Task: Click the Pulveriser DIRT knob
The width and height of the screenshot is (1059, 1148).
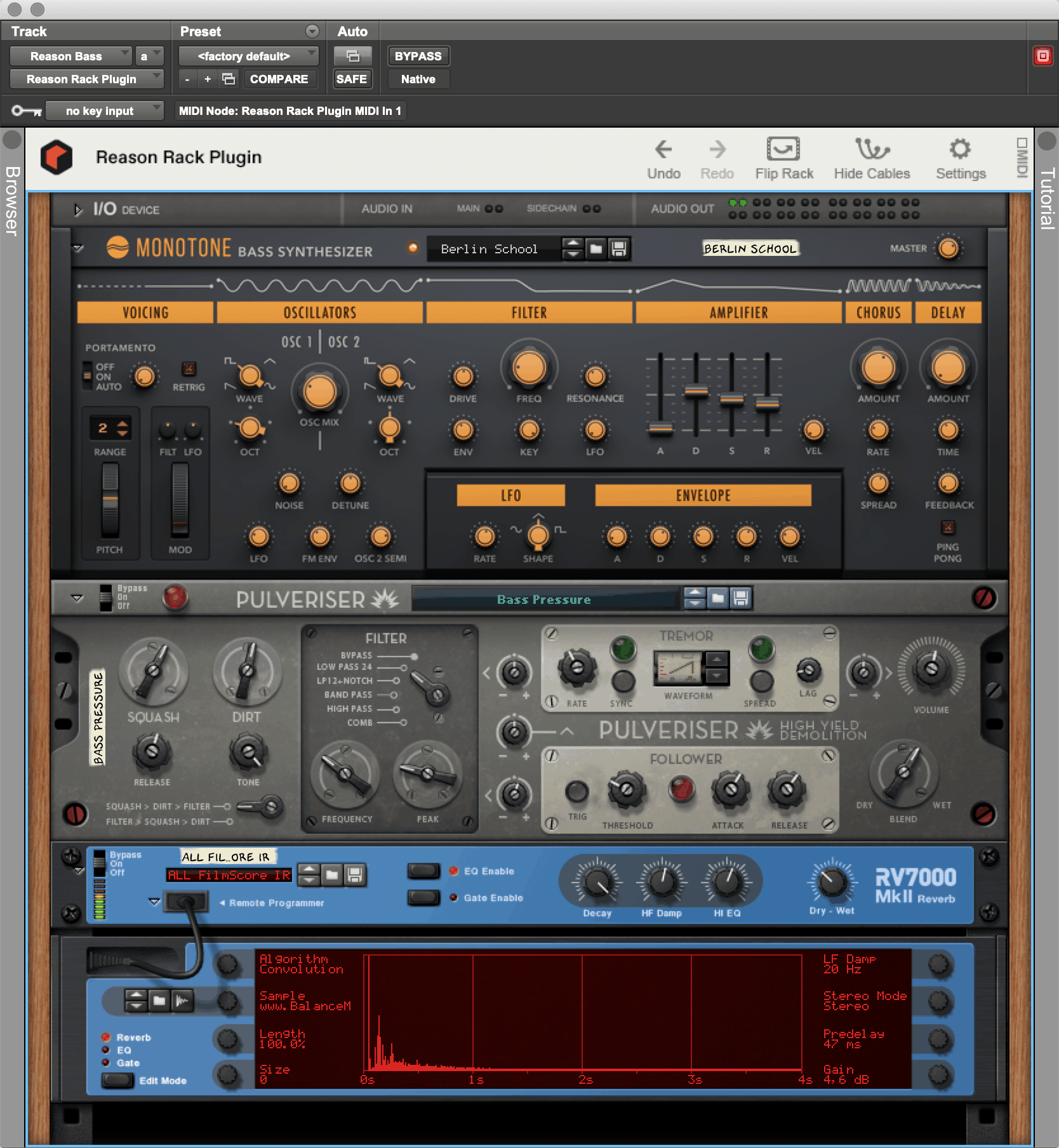Action: pyautogui.click(x=248, y=671)
